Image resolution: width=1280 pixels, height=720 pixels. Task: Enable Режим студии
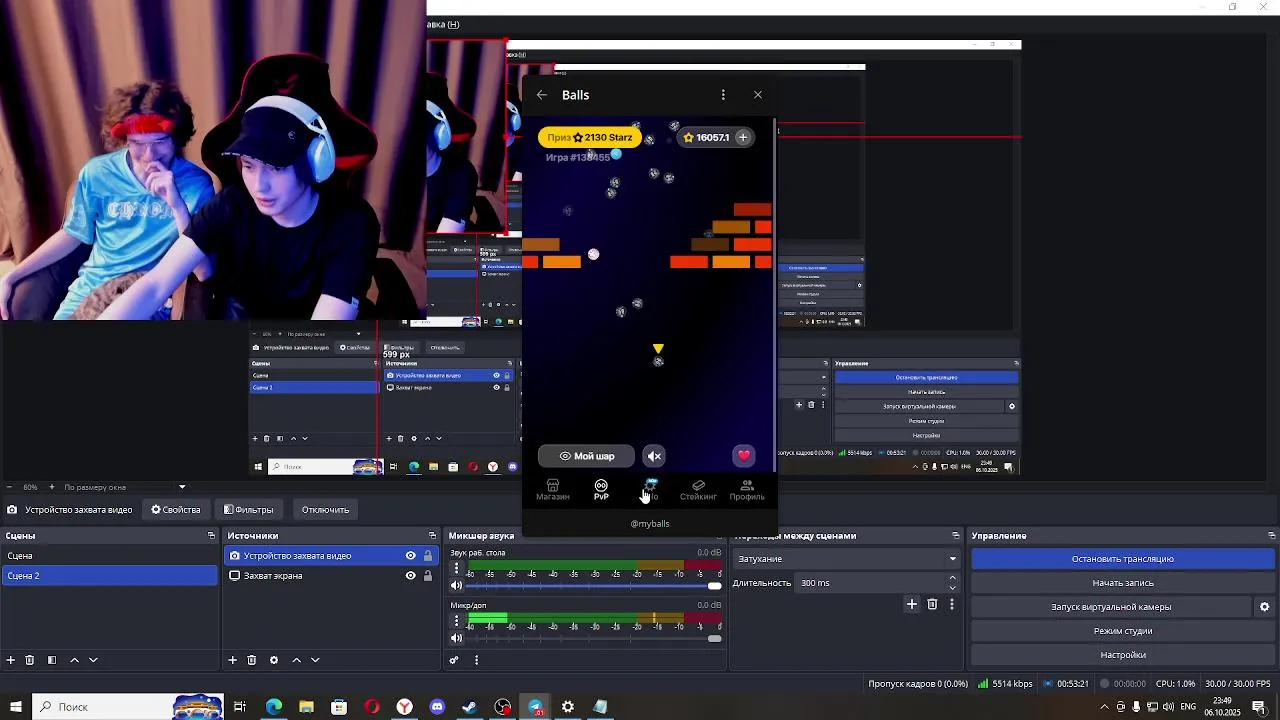(1123, 631)
